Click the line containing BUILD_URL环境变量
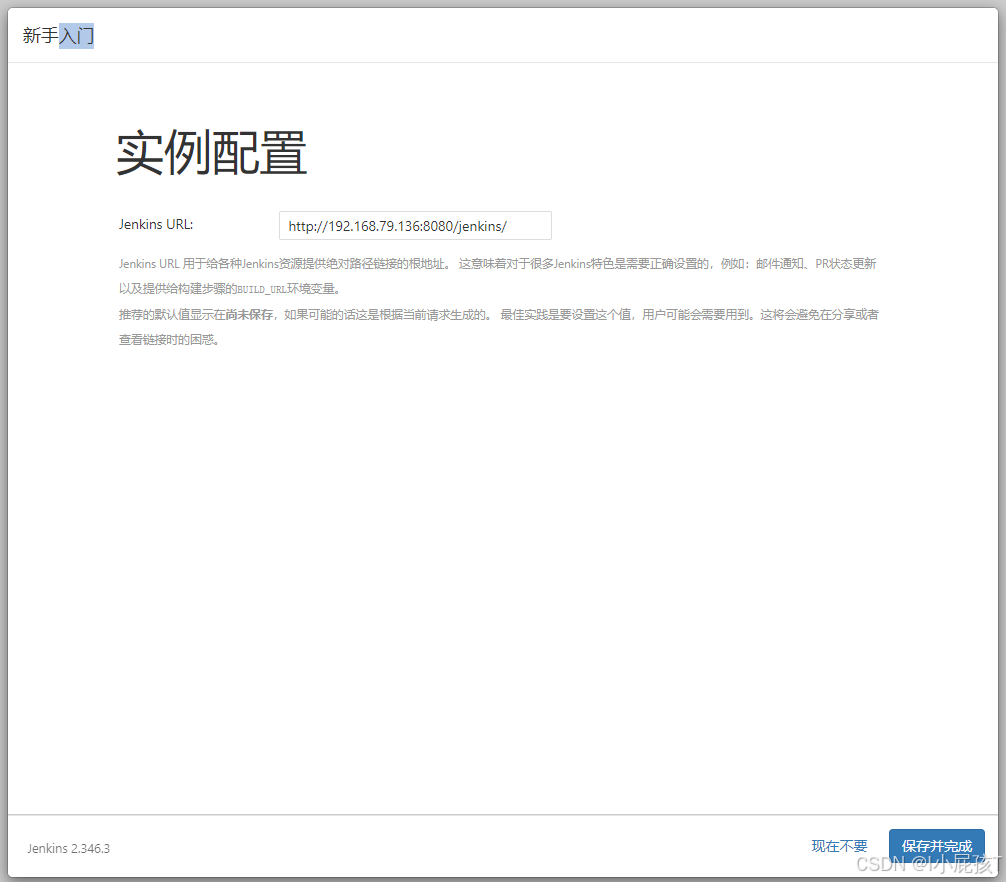1006x882 pixels. pos(230,289)
